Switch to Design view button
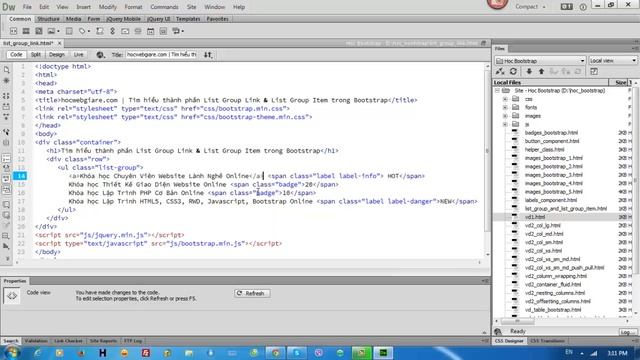640x360 pixels. click(x=57, y=55)
